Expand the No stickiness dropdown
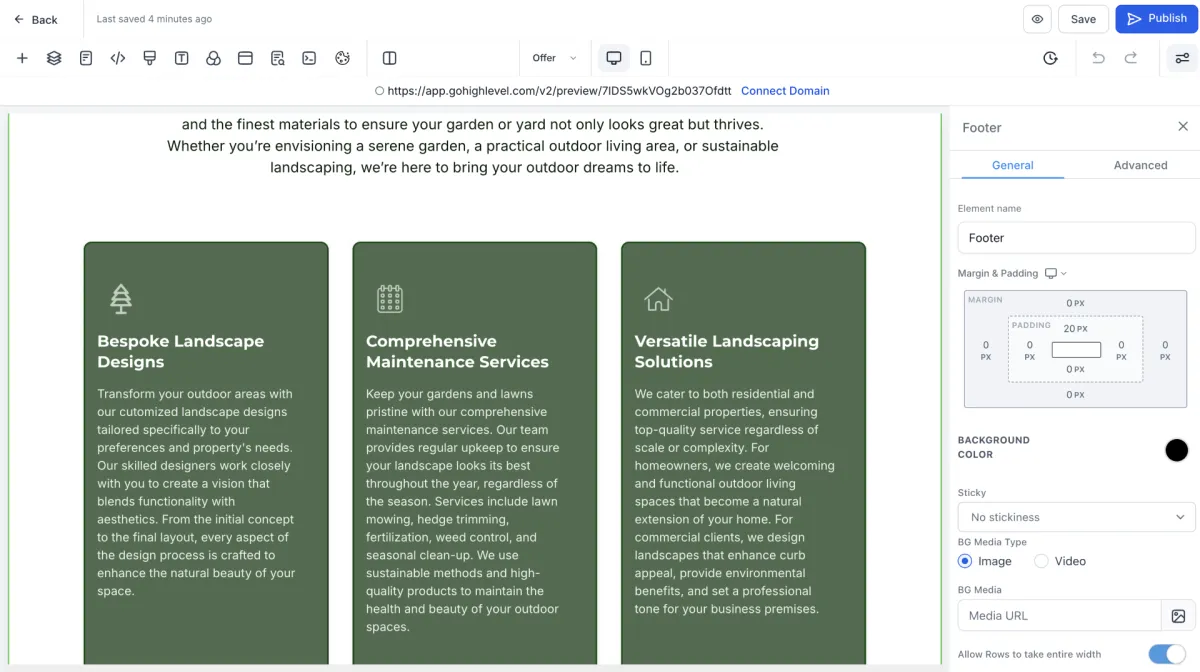The height and width of the screenshot is (672, 1200). [x=1076, y=517]
